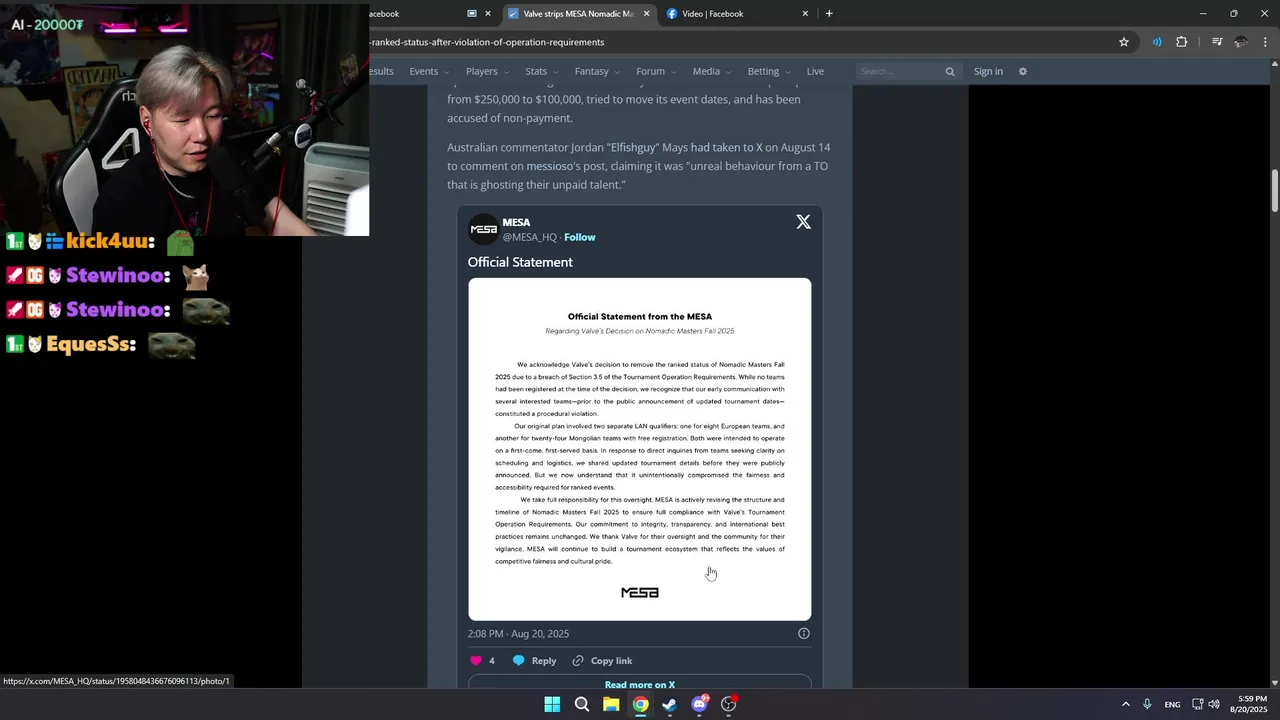
Task: Follow MESA_HQ from the embedded post
Action: [579, 237]
